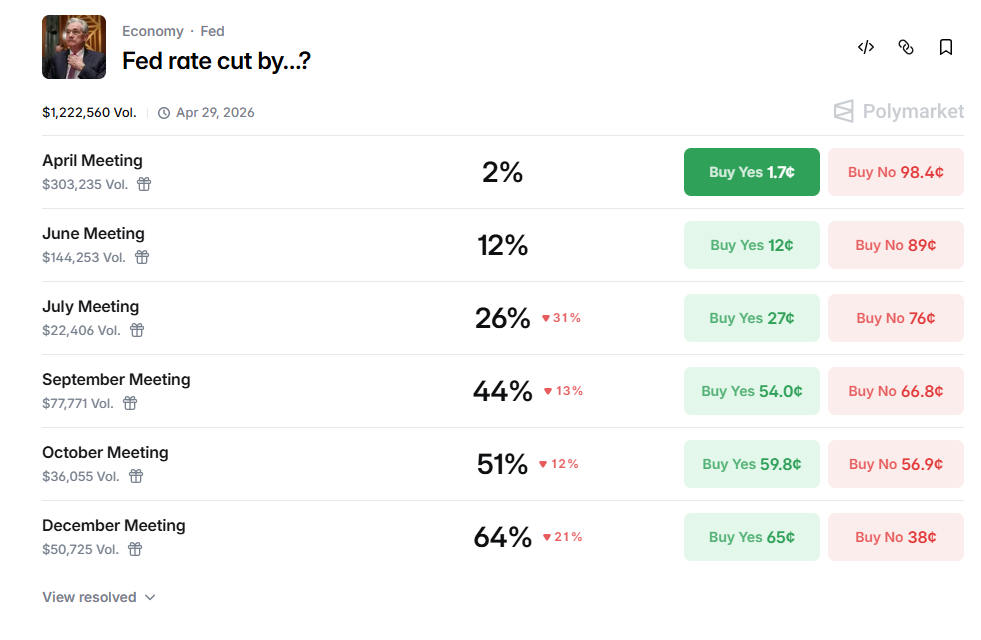Open the Economy category
The image size is (981, 640).
(x=153, y=31)
